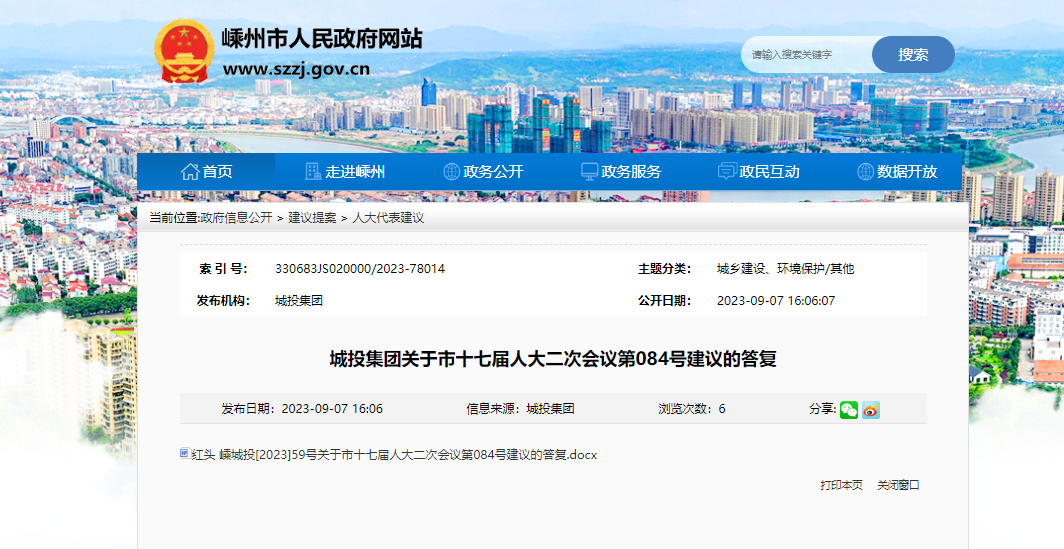Click the 嵊州市人民政府网站 site title
Image resolution: width=1064 pixels, height=549 pixels.
click(x=322, y=39)
